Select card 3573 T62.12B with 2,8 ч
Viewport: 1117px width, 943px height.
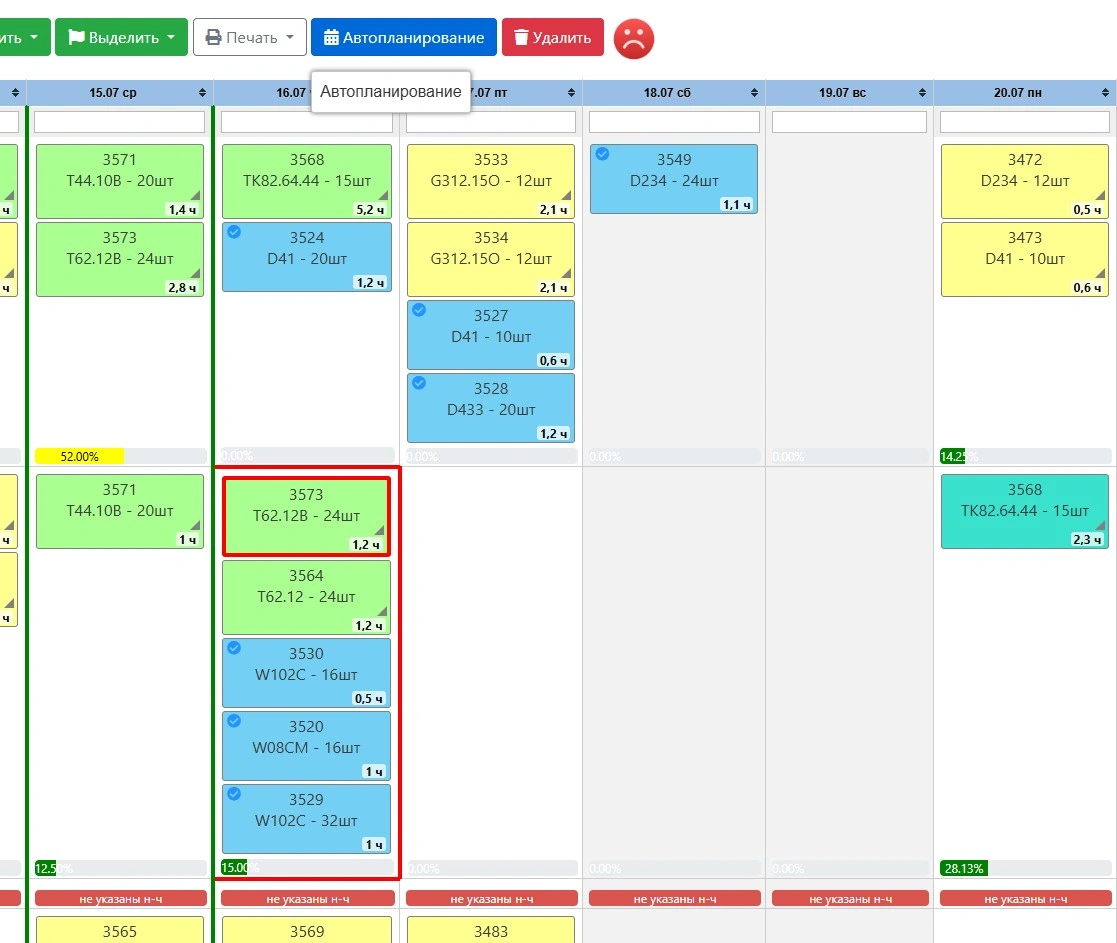tap(120, 259)
